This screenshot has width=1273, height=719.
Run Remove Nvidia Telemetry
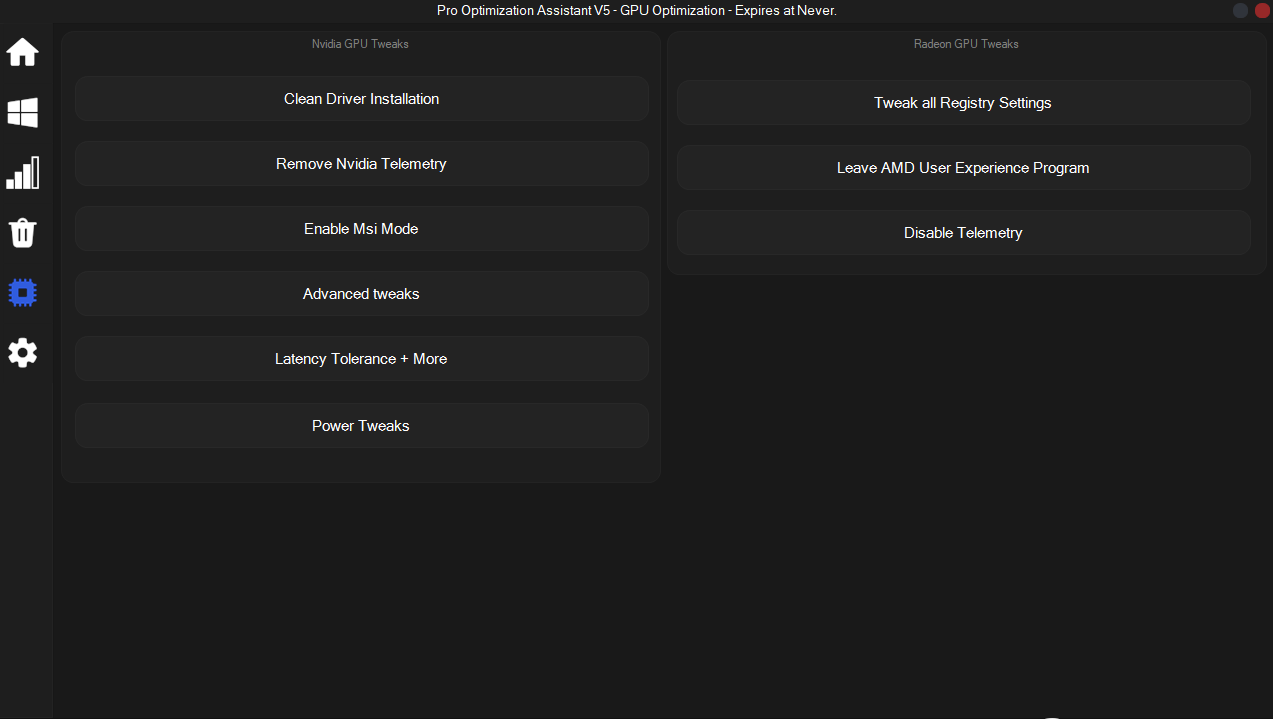click(x=361, y=164)
